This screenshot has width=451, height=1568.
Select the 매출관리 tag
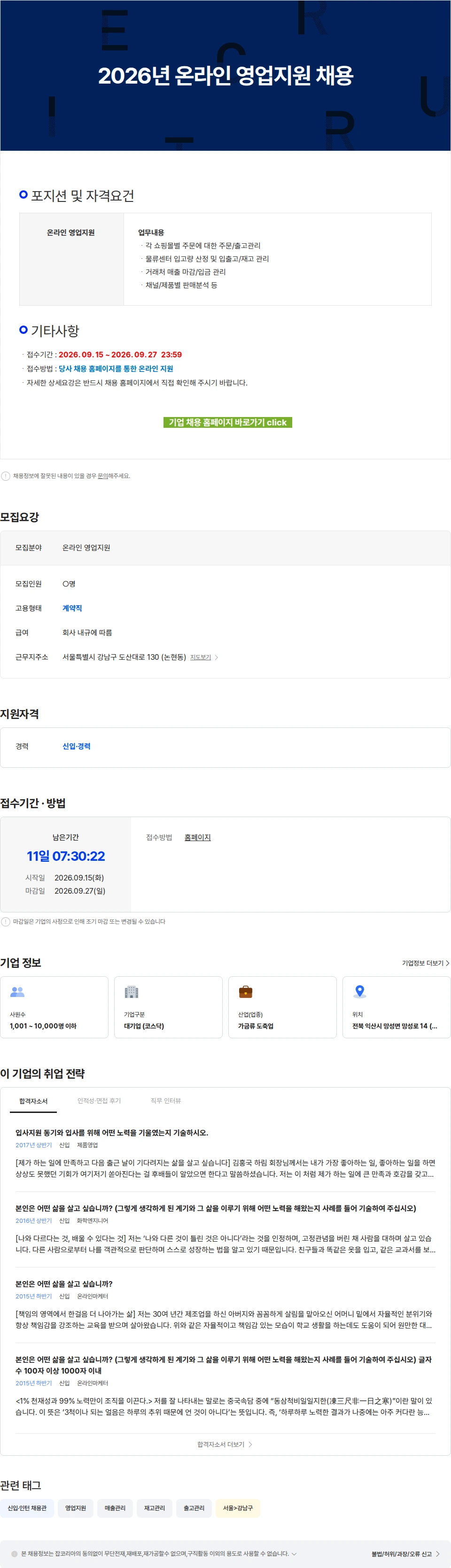pos(115,1507)
